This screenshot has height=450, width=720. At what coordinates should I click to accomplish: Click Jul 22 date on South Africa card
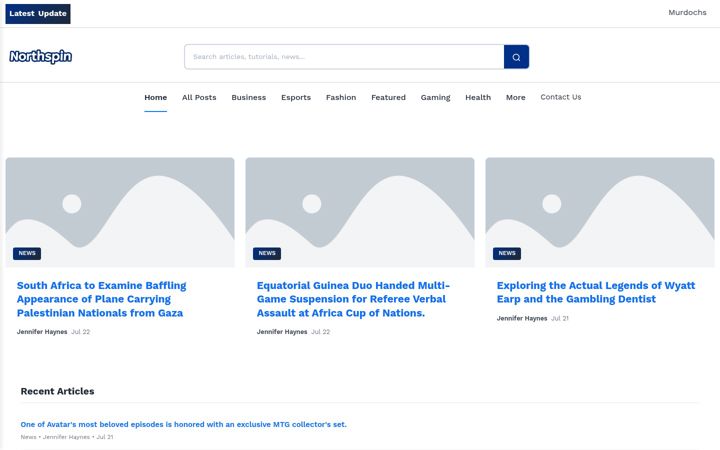coord(80,332)
